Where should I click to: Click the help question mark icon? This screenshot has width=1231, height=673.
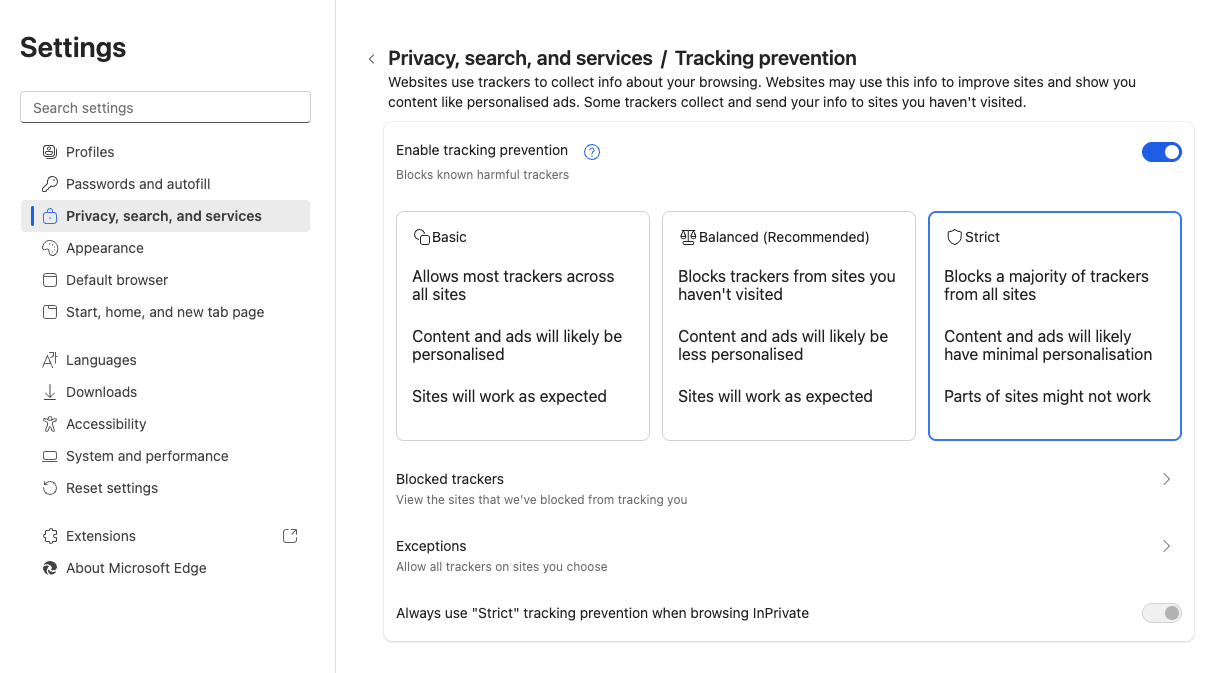pos(592,152)
